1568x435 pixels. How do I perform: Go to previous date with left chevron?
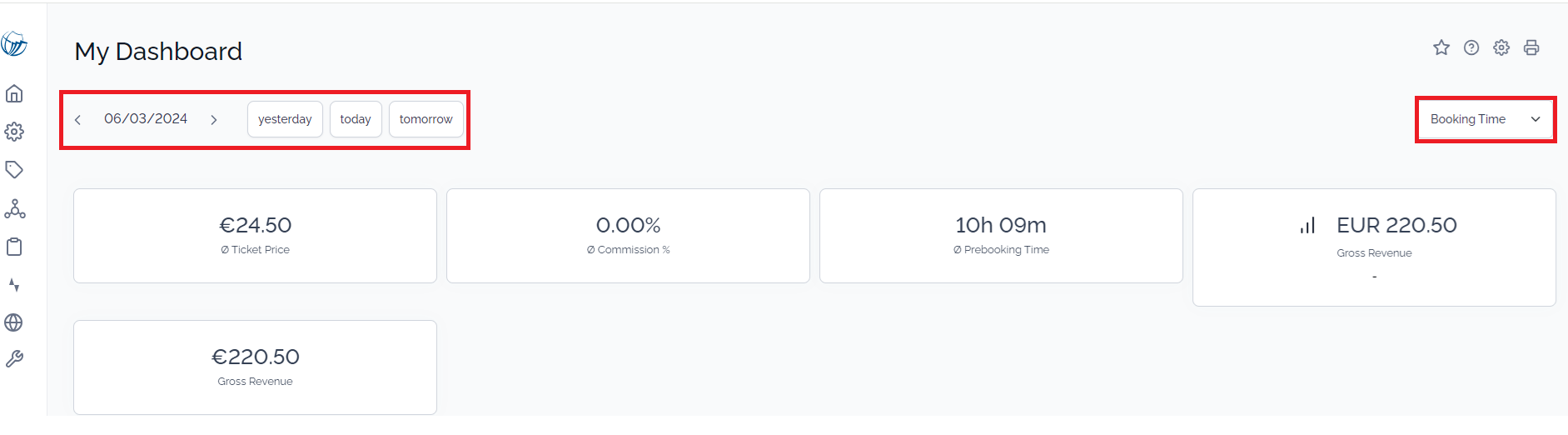click(x=77, y=120)
